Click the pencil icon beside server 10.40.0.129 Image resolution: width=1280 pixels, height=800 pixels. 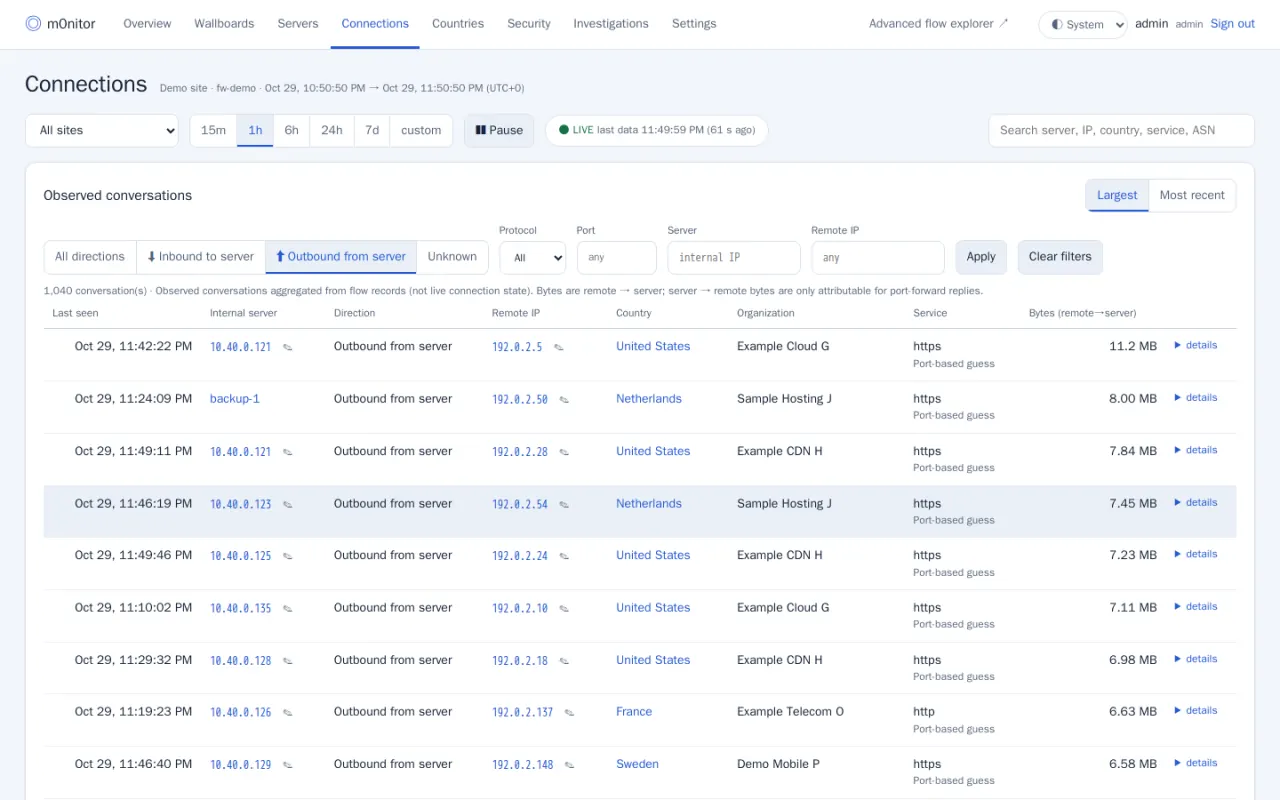287,765
